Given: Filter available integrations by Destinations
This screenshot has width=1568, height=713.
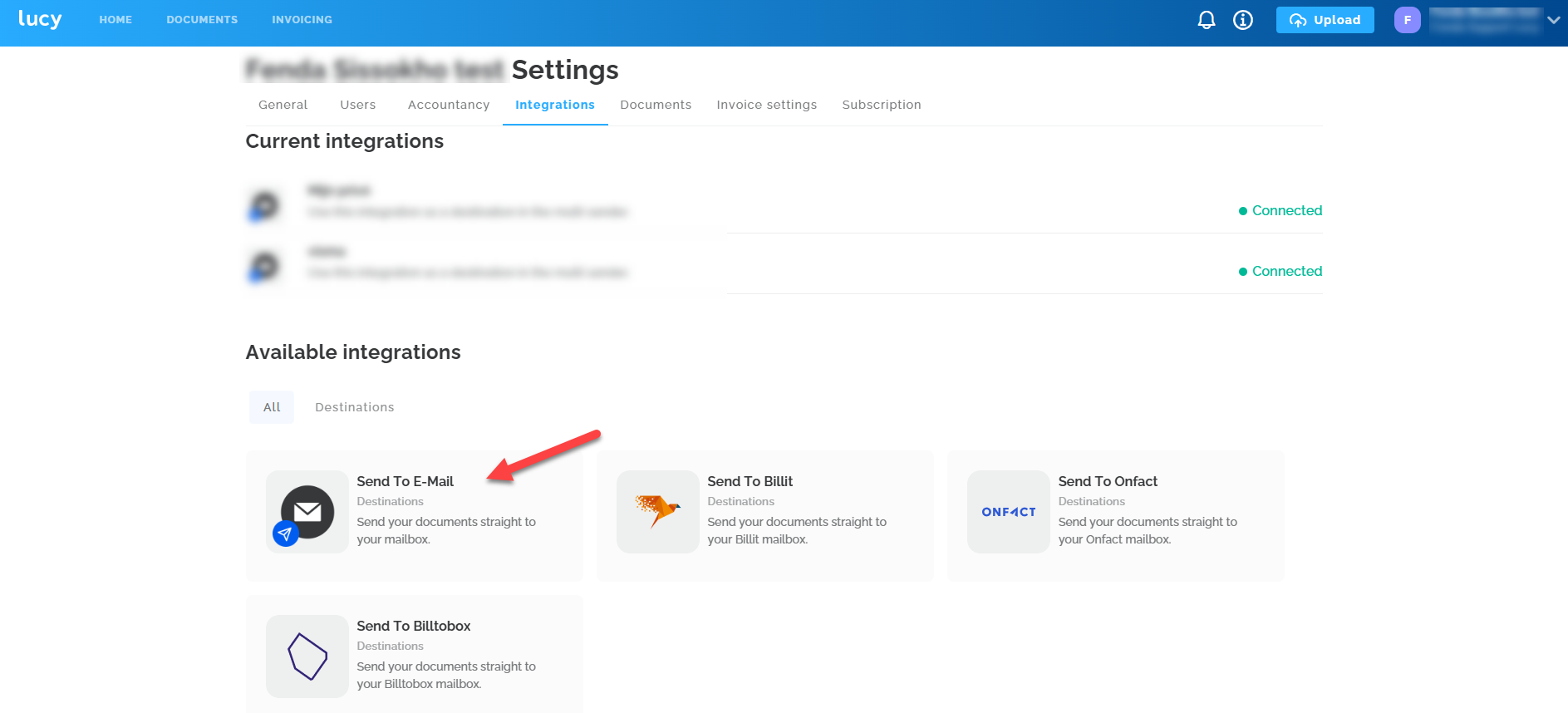Looking at the screenshot, I should [x=355, y=407].
